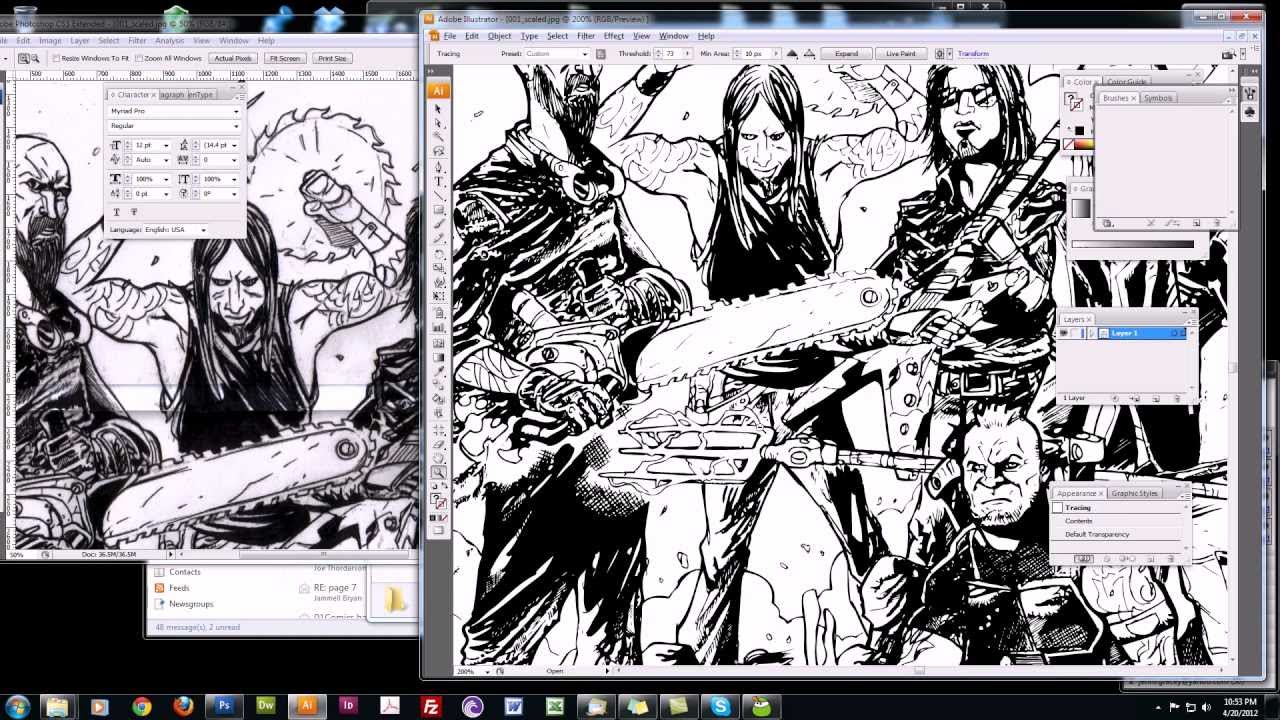Screen dimensions: 1280x720
Task: Enable Resize Windows To Fit checkbox
Action: [x=56, y=58]
